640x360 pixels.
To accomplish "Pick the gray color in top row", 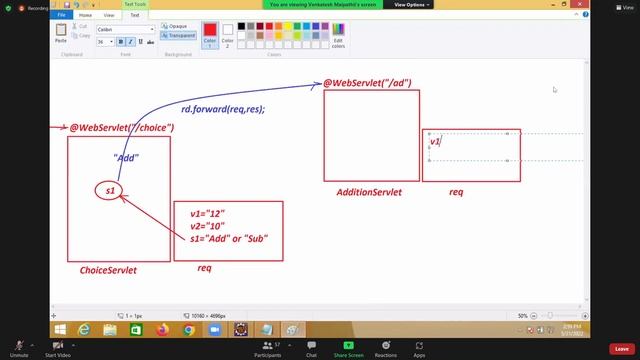I will pos(251,26).
